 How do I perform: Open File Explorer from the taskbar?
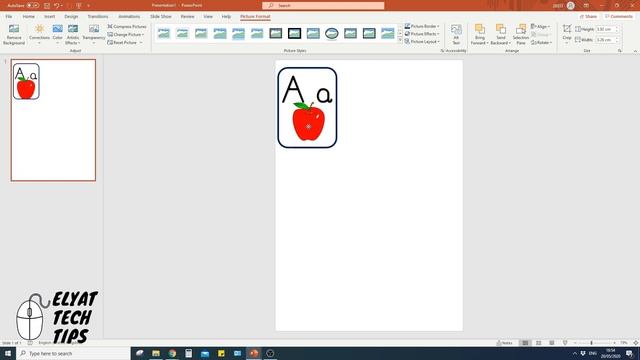[156, 353]
